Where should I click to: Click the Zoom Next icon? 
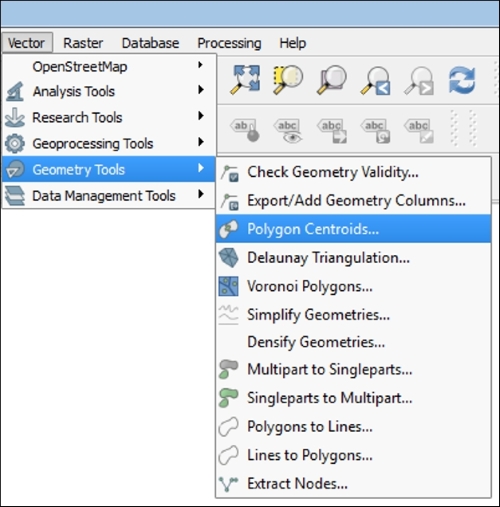tap(419, 81)
